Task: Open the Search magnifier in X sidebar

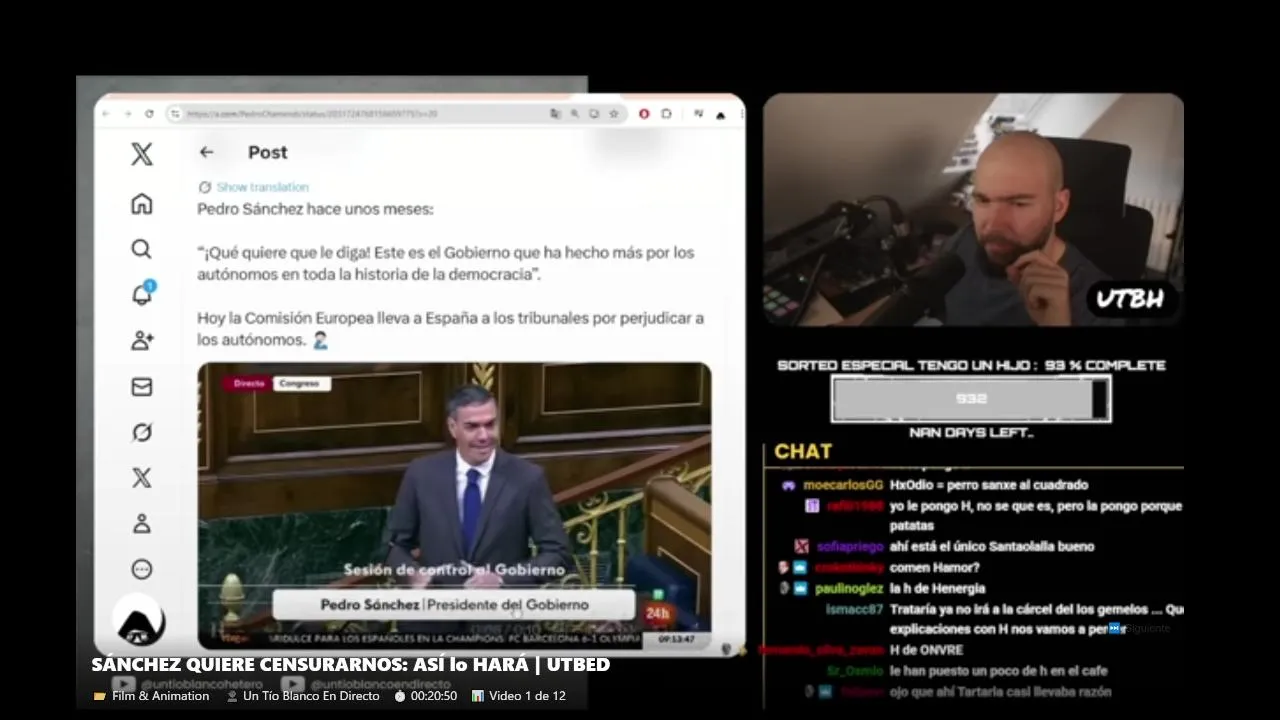Action: tap(141, 249)
